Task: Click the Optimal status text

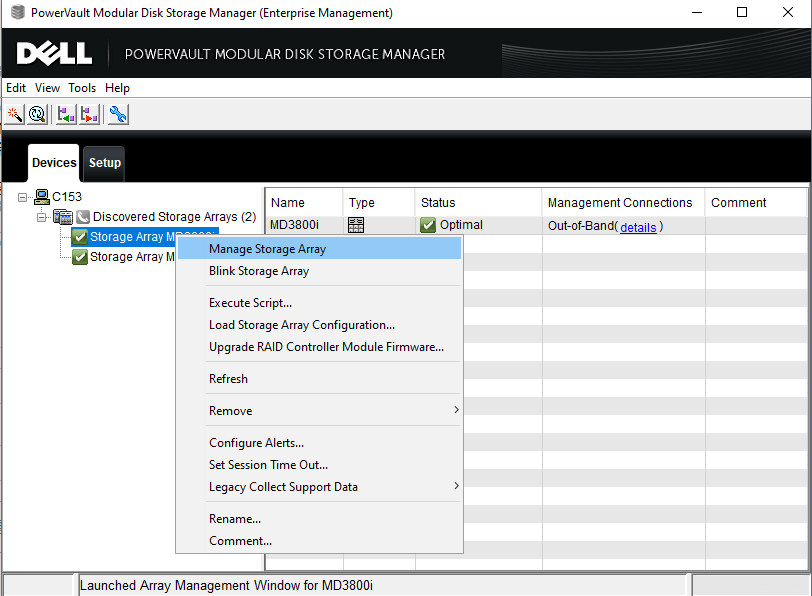Action: tap(461, 225)
